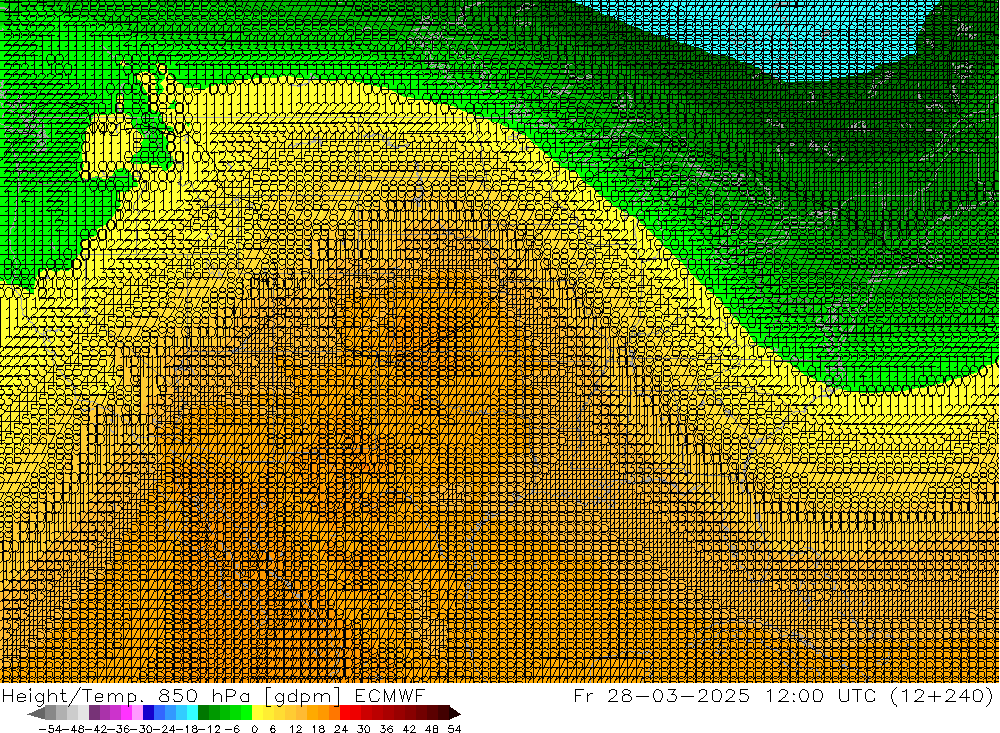Click the 'ECMWF' model label
1000x733 pixels.
point(389,696)
